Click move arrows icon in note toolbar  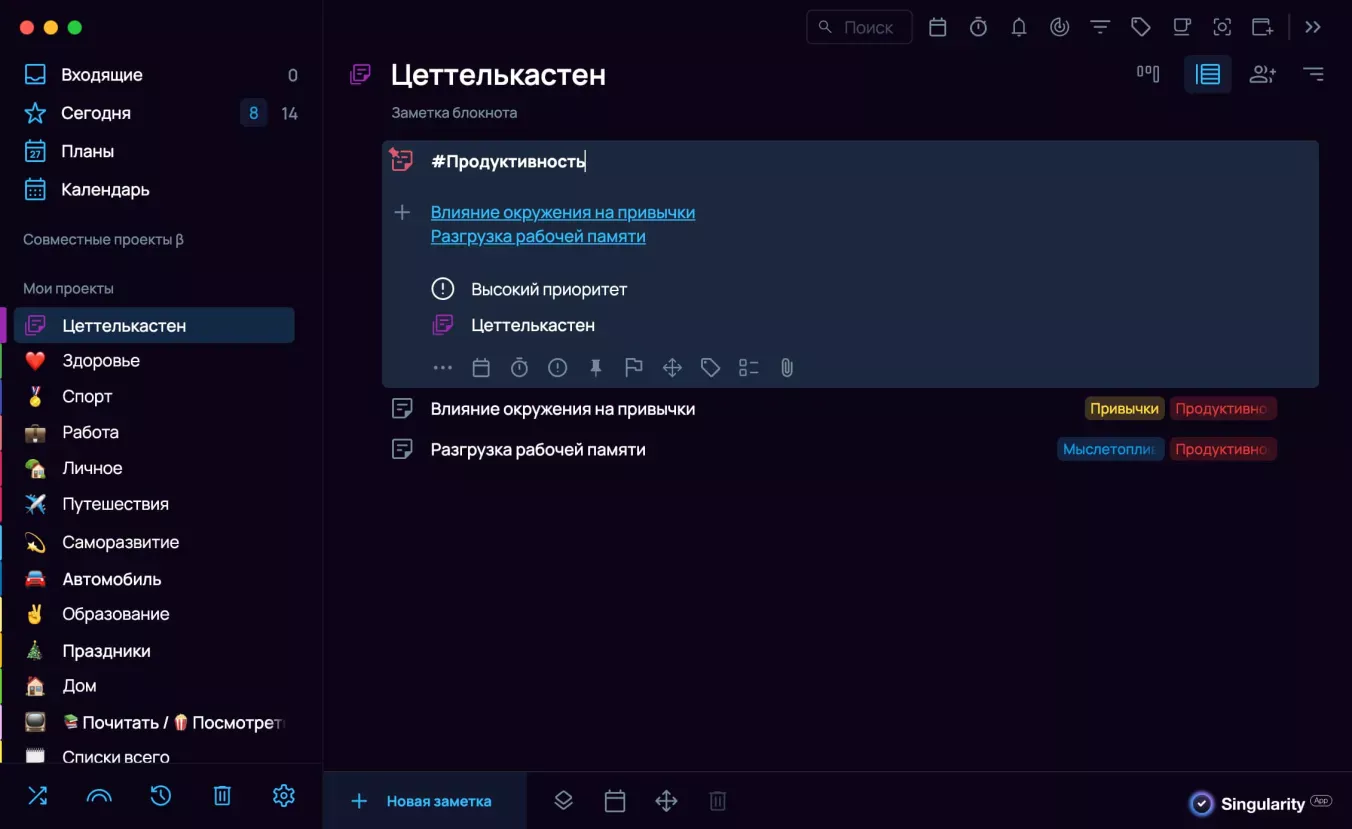(672, 368)
